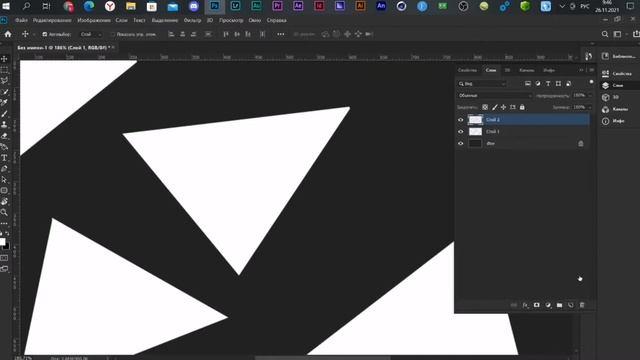Open Каналы panel from right dock
Image resolution: width=640 pixels, height=360 pixels.
[616, 109]
